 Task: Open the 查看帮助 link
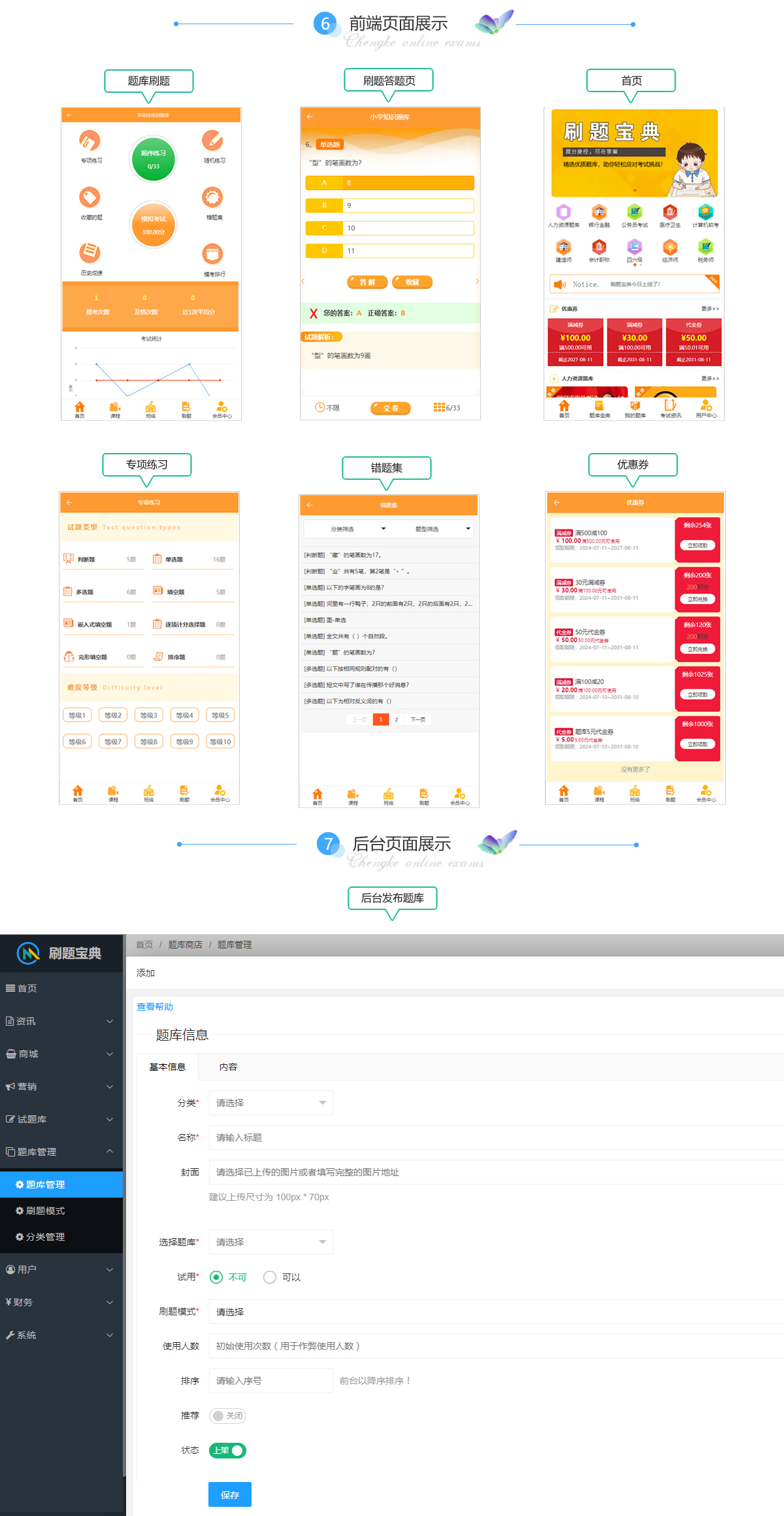coord(155,1007)
